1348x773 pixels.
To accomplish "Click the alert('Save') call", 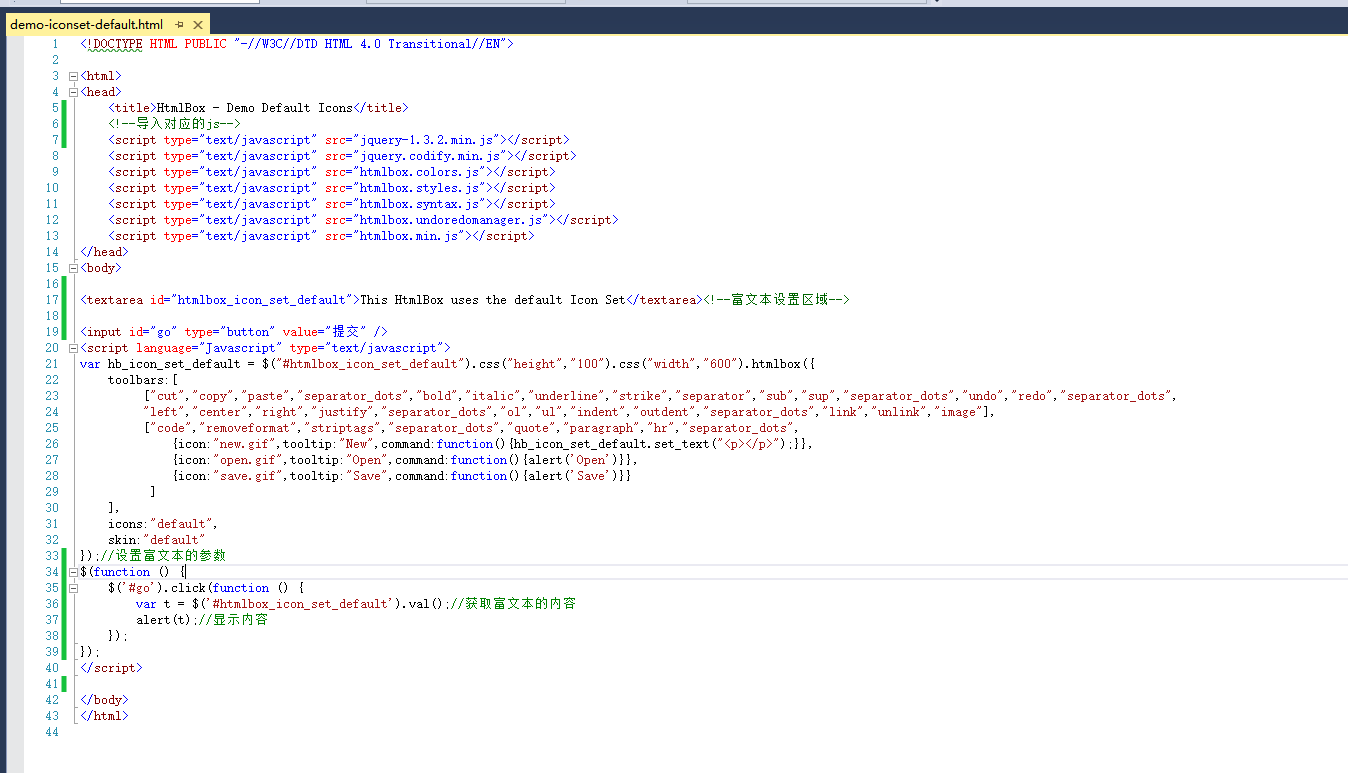I will point(572,476).
